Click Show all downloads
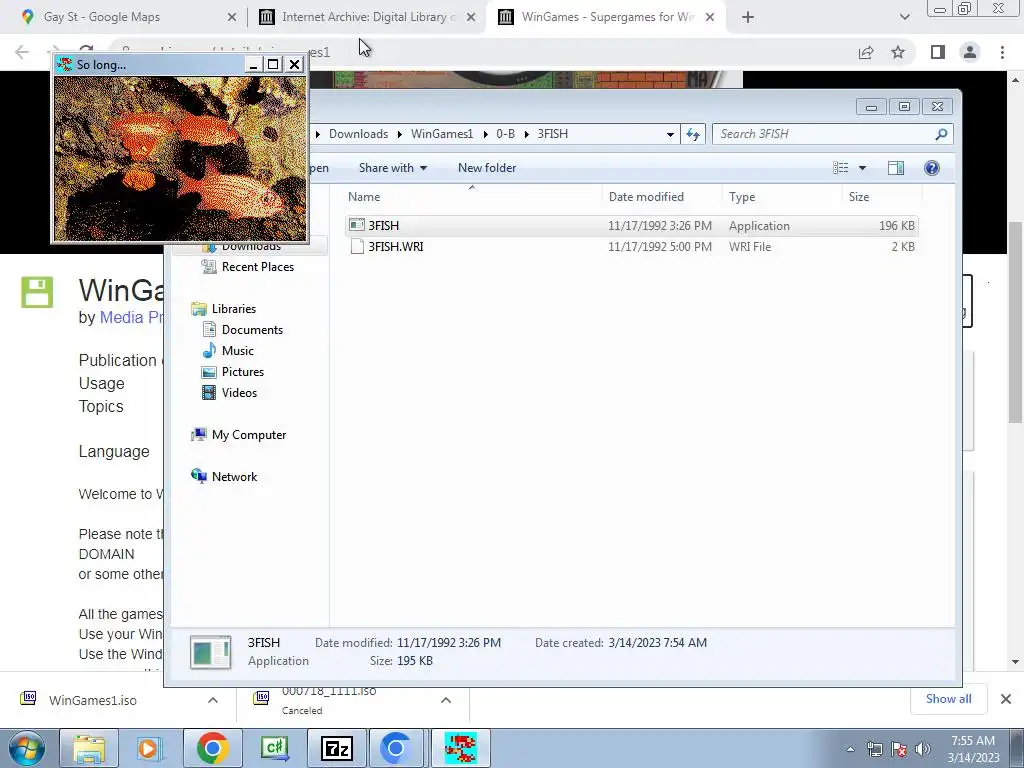Image resolution: width=1024 pixels, height=768 pixels. [948, 699]
